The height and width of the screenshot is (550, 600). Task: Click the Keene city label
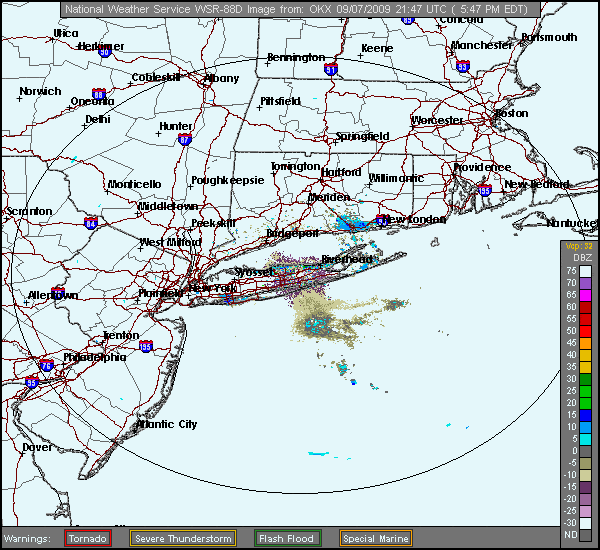[377, 48]
